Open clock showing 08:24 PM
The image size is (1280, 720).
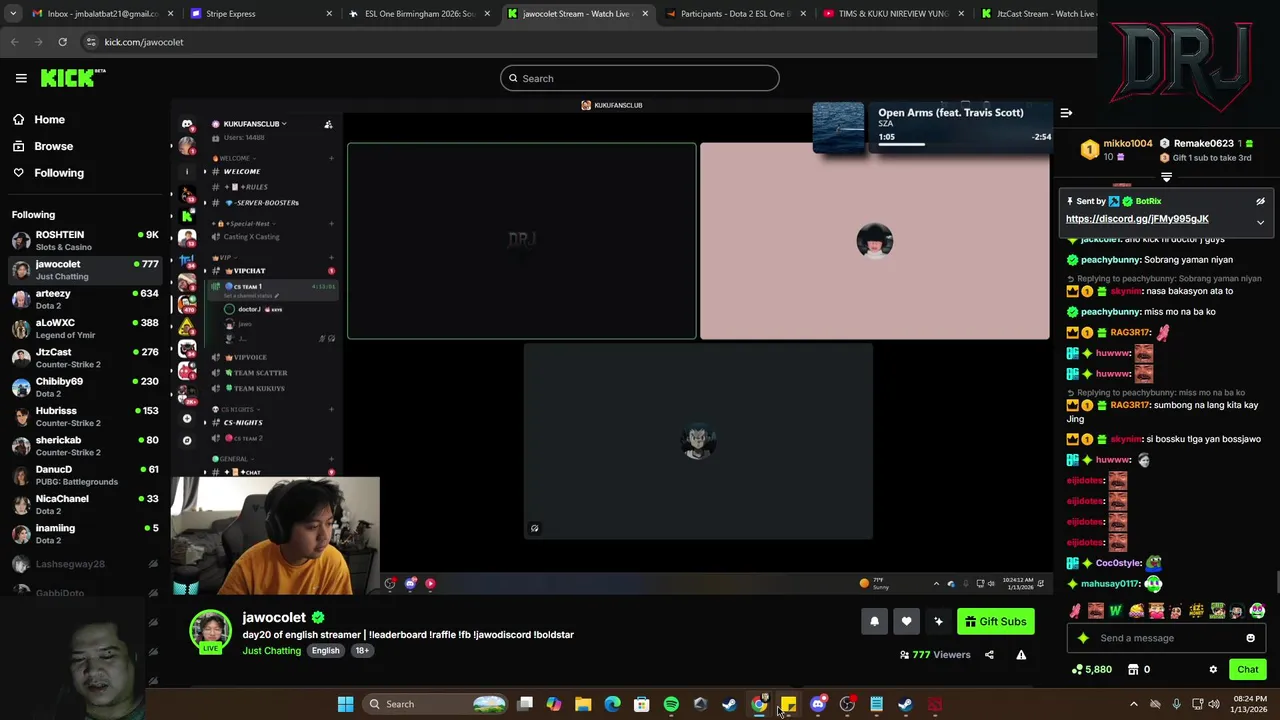pos(1251,704)
